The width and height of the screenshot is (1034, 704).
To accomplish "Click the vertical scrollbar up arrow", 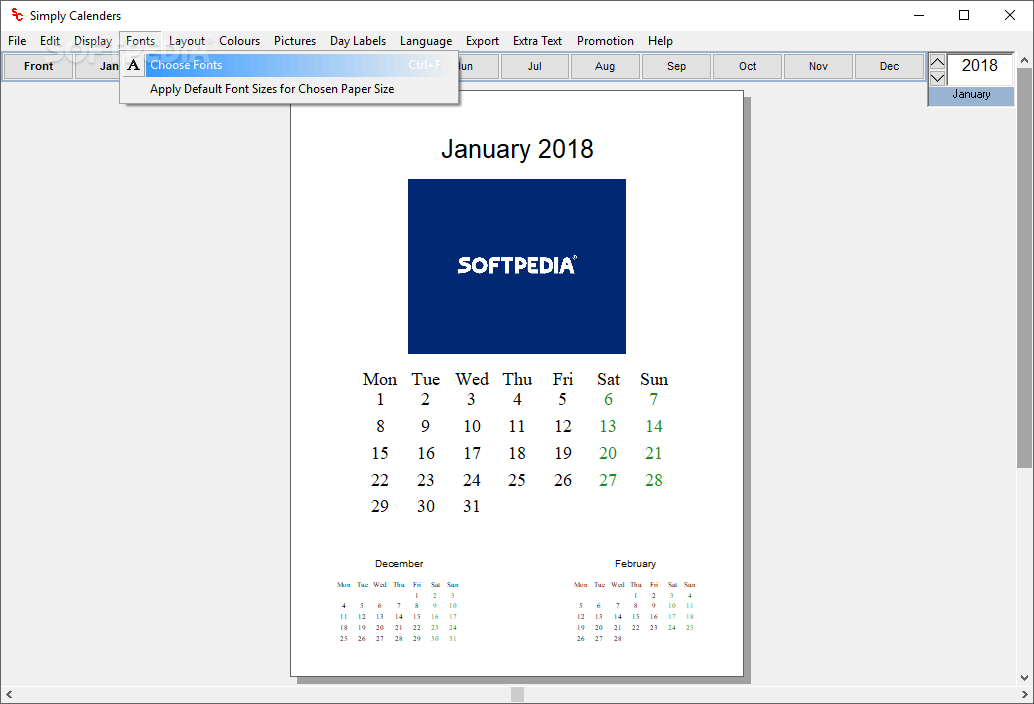I will tap(1024, 60).
